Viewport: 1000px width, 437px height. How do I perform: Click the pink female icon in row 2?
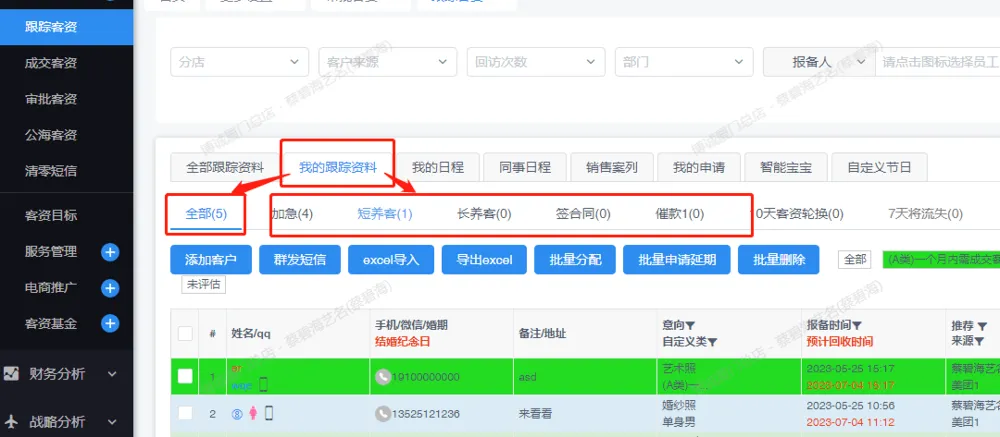253,413
